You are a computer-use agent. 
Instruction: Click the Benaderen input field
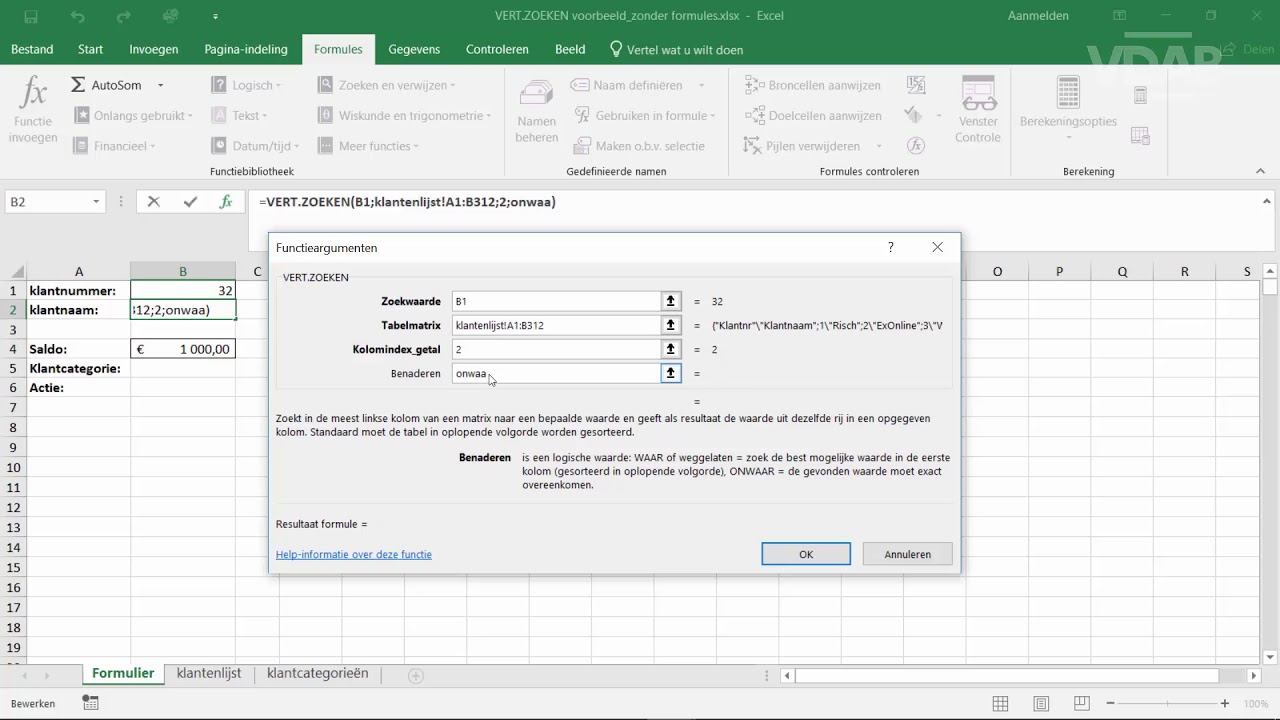556,373
